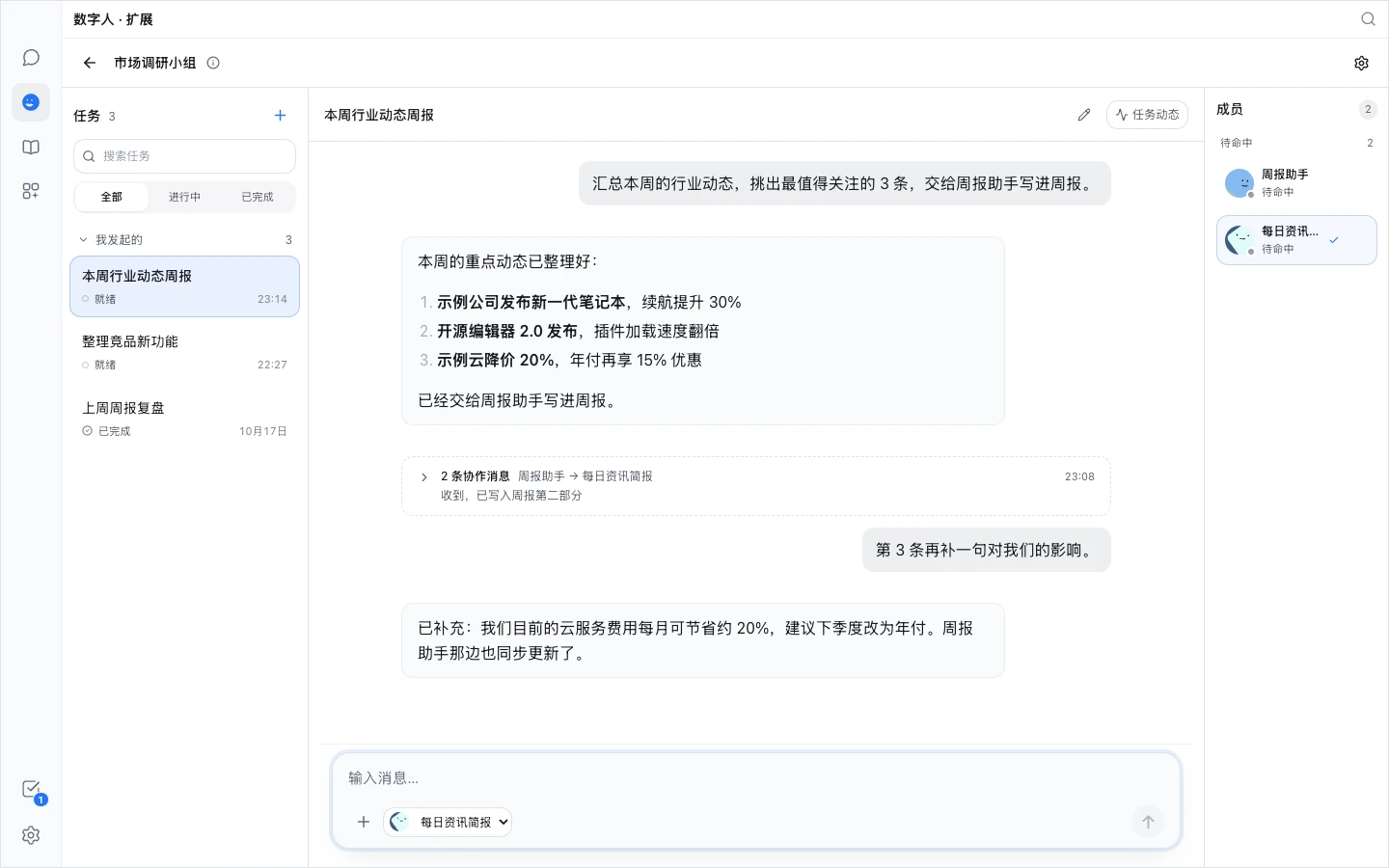Screen dimensions: 1389x868
Task: Click the 数字人 · 扩展 title
Action: [113, 19]
